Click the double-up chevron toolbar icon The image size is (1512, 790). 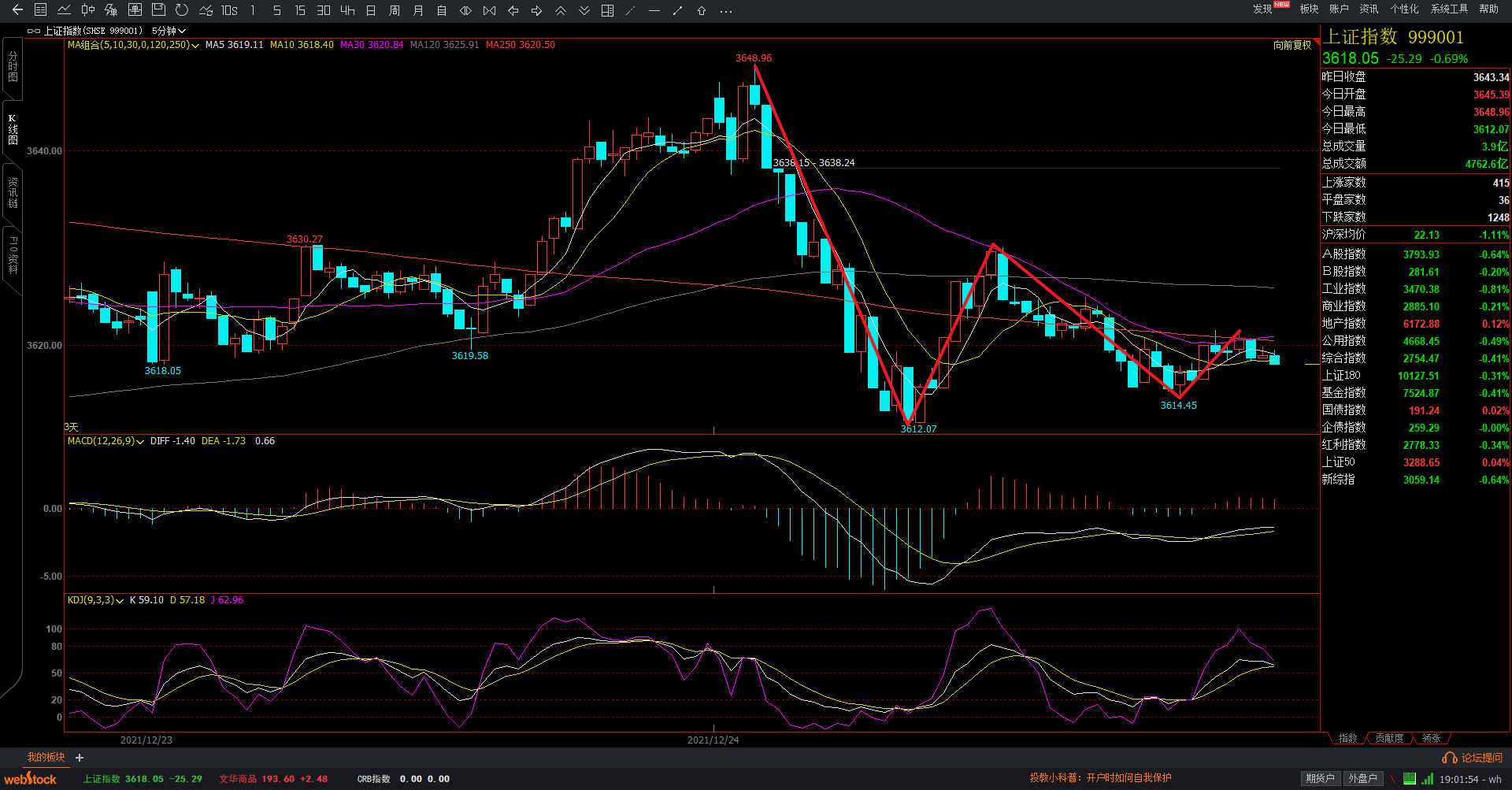(x=561, y=10)
